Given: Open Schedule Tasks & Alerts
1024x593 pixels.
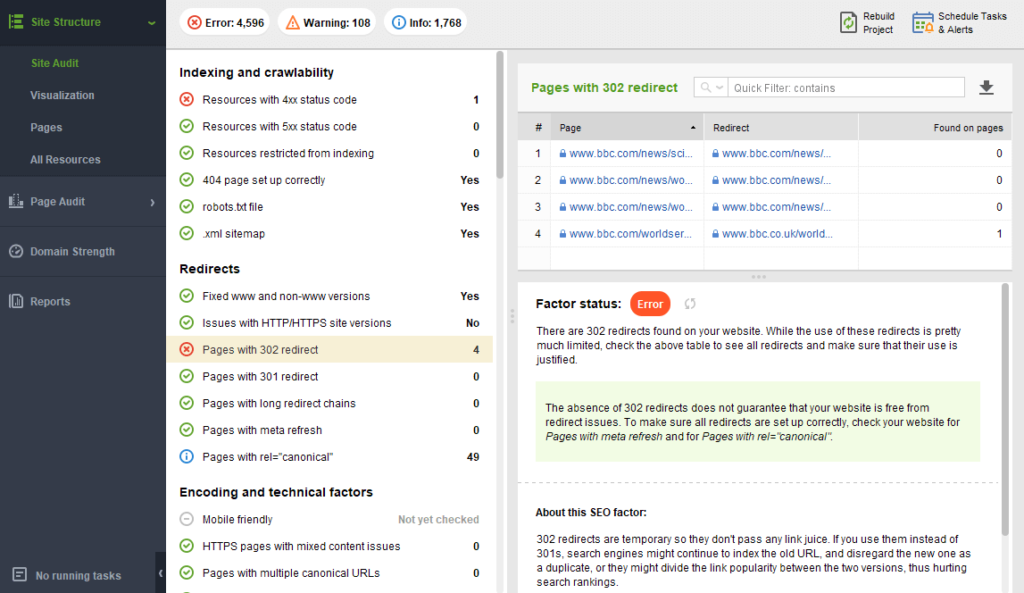Looking at the screenshot, I should (922, 22).
